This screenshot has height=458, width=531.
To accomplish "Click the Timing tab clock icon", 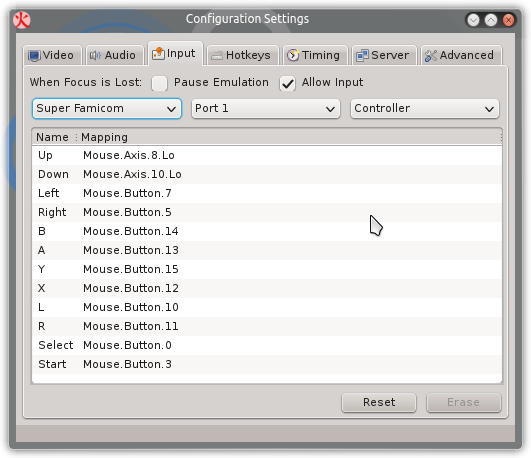I will pos(293,55).
